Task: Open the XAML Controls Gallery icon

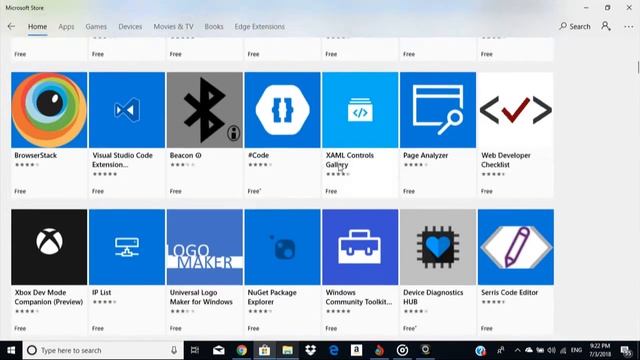Action: [x=360, y=110]
